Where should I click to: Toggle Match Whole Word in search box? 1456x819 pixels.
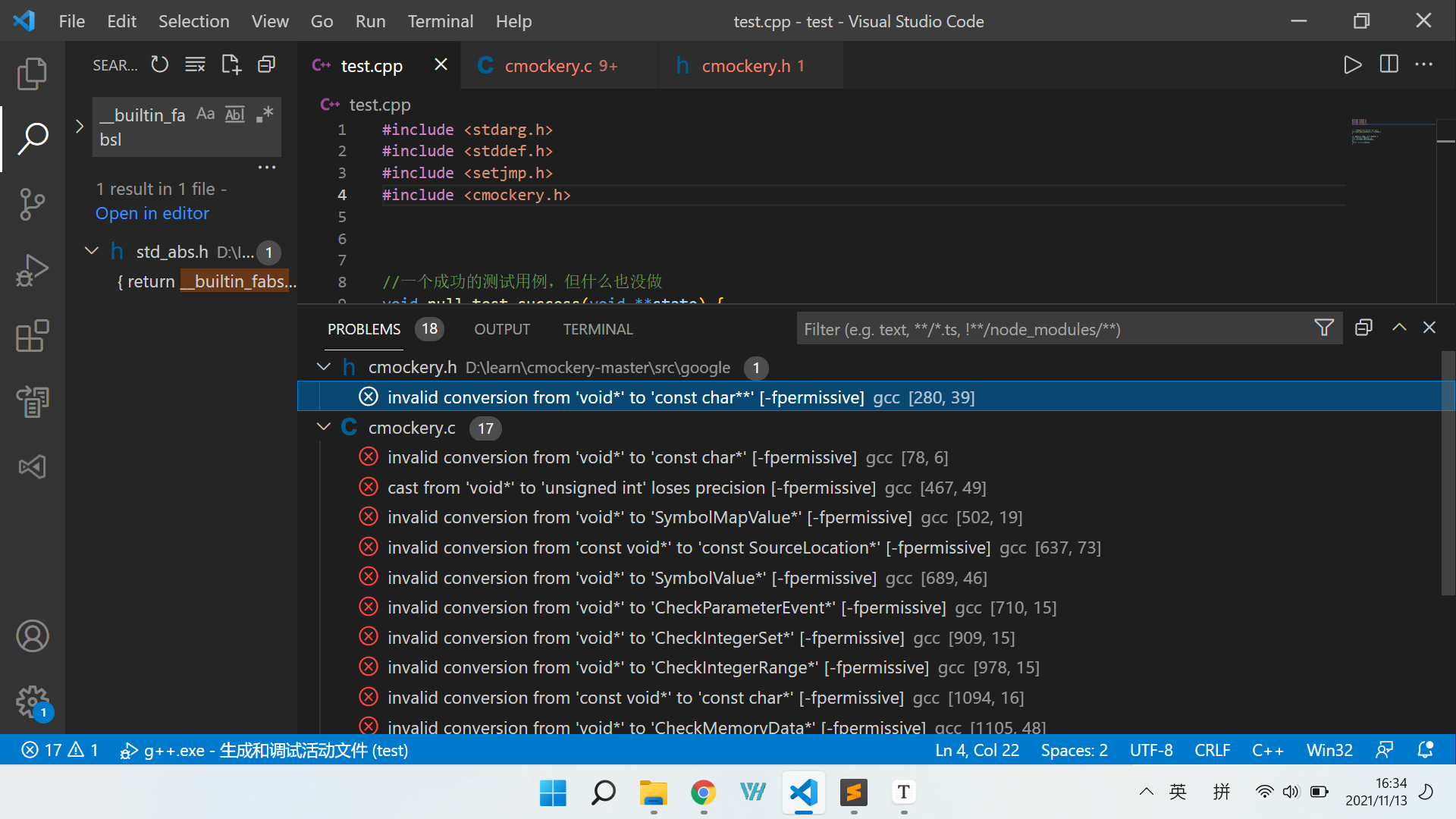tap(235, 114)
